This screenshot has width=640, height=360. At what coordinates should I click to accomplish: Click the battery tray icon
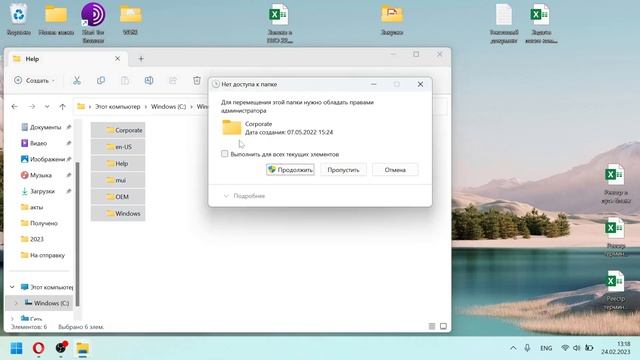(589, 348)
